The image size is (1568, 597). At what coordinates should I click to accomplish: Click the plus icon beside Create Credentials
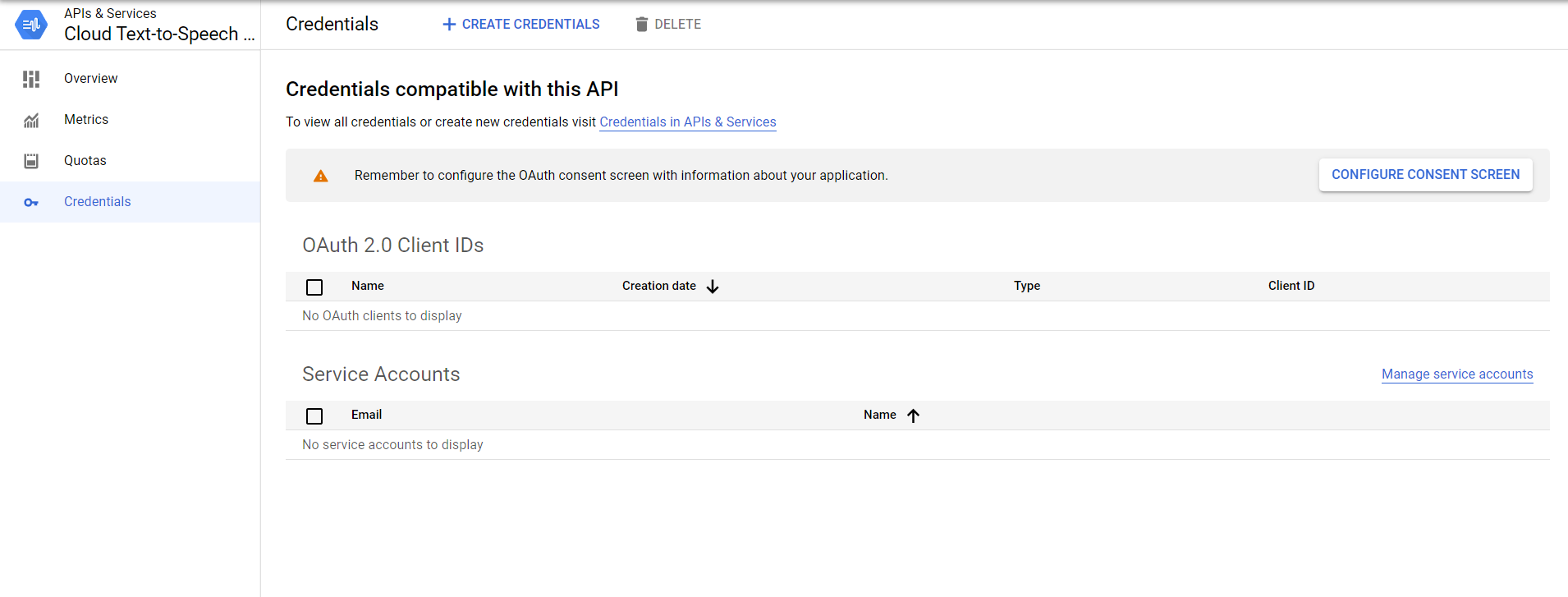click(x=449, y=25)
